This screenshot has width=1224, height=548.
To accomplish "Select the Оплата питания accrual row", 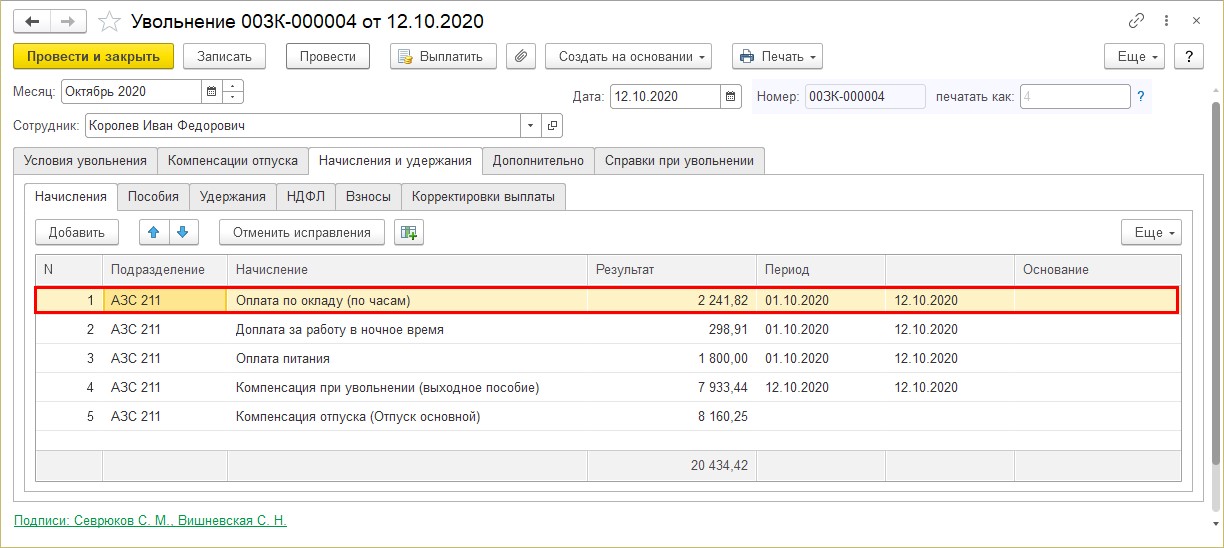I will point(607,358).
